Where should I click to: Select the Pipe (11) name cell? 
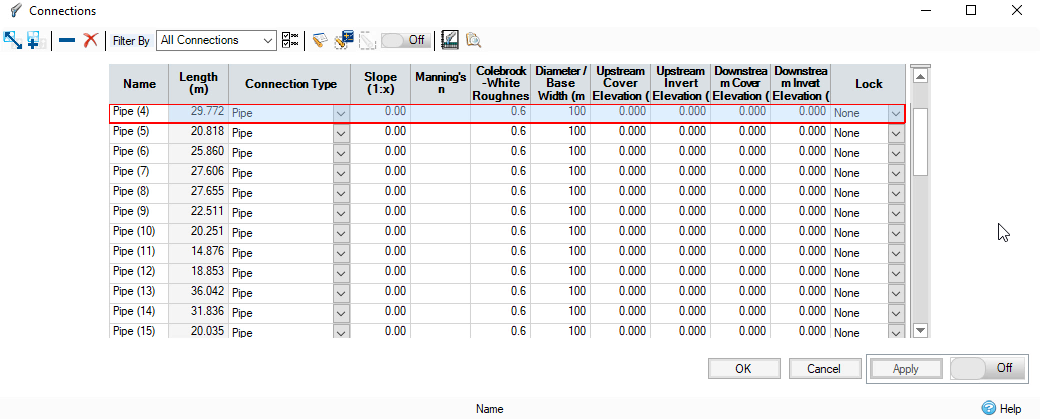pyautogui.click(x=139, y=251)
